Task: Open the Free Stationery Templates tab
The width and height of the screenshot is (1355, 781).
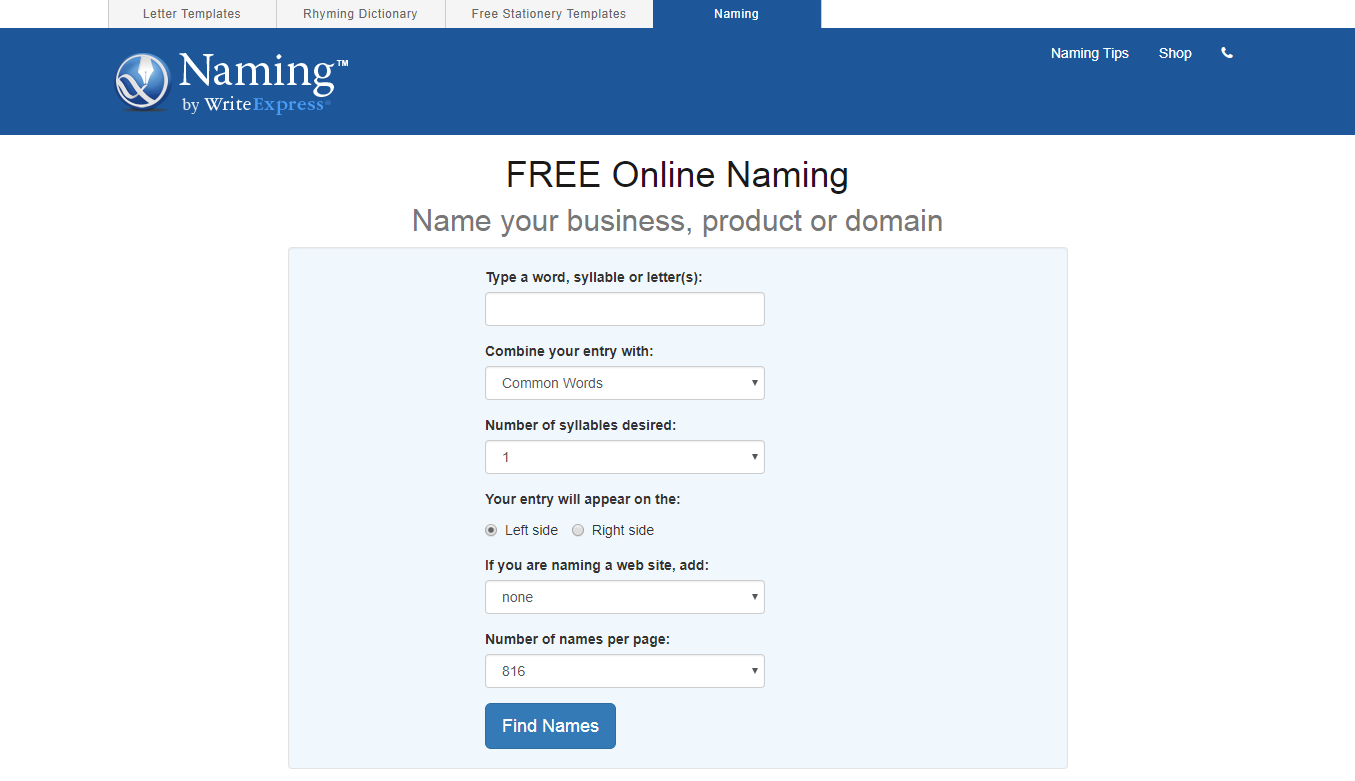Action: tap(548, 13)
